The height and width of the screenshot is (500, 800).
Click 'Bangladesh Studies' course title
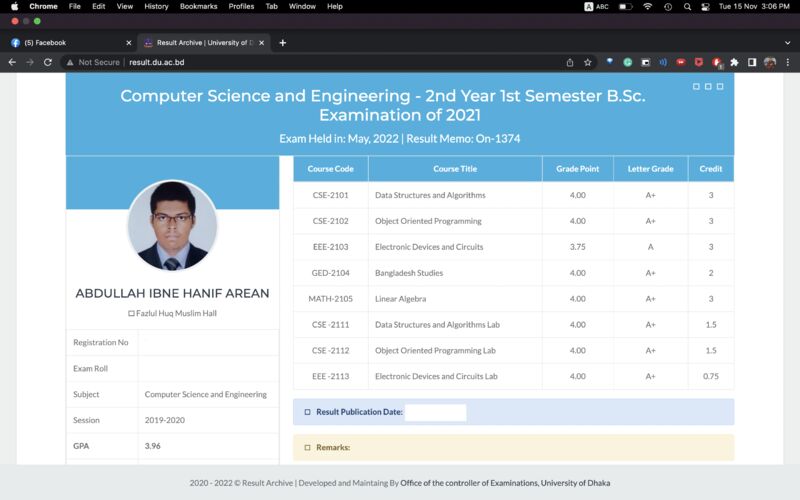(x=409, y=273)
